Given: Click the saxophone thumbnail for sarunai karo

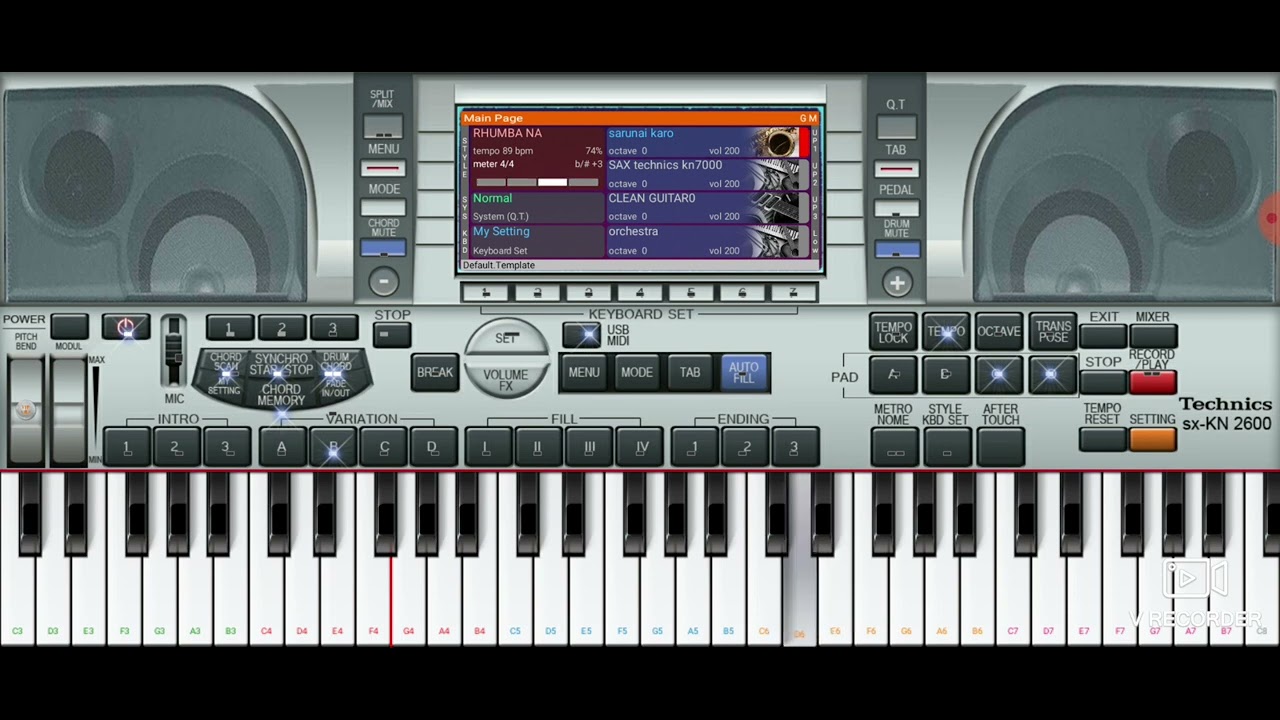Looking at the screenshot, I should coord(778,142).
